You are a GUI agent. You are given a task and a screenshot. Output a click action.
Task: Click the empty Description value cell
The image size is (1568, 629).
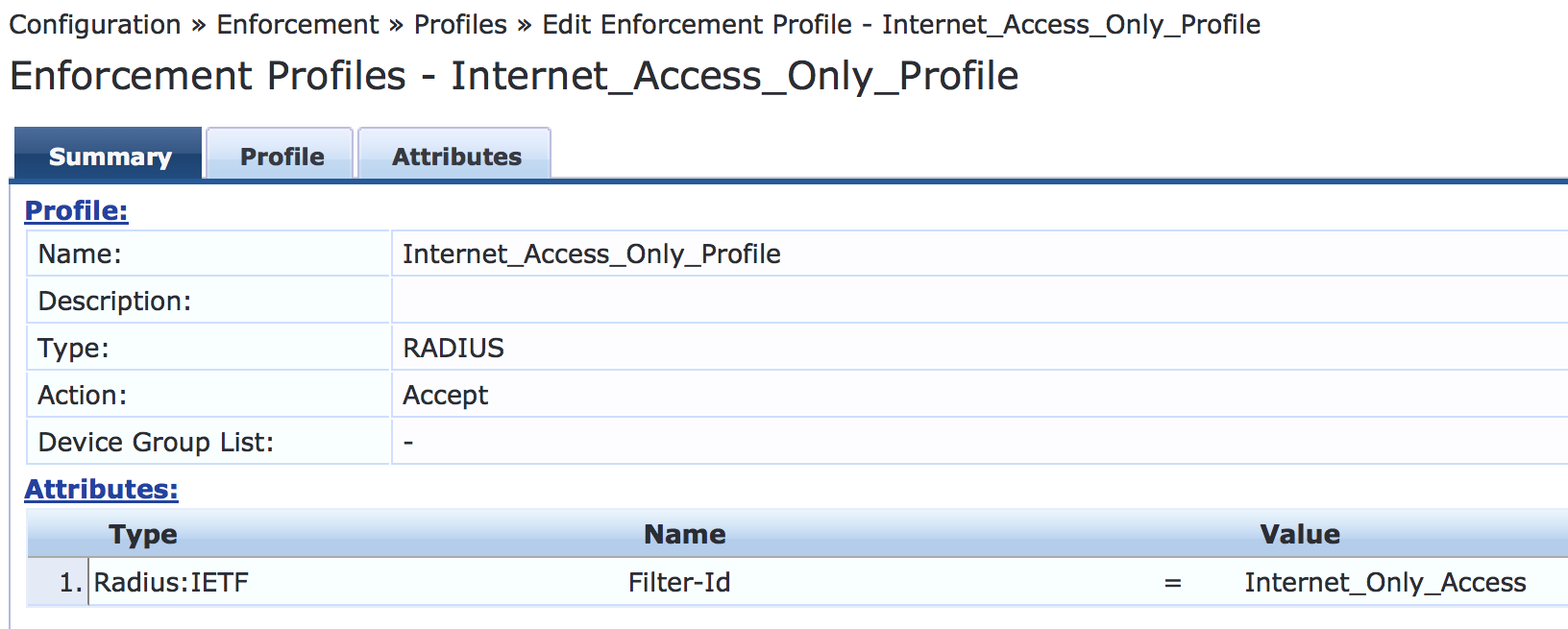(961, 301)
